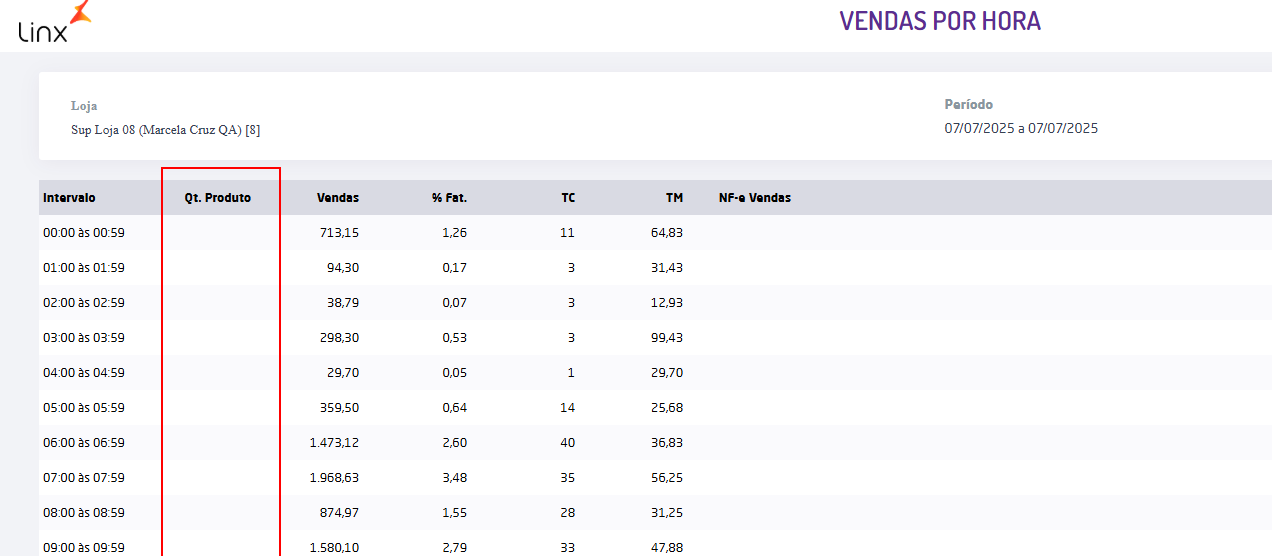Click sales value 713,15
The image size is (1272, 556).
pos(340,233)
